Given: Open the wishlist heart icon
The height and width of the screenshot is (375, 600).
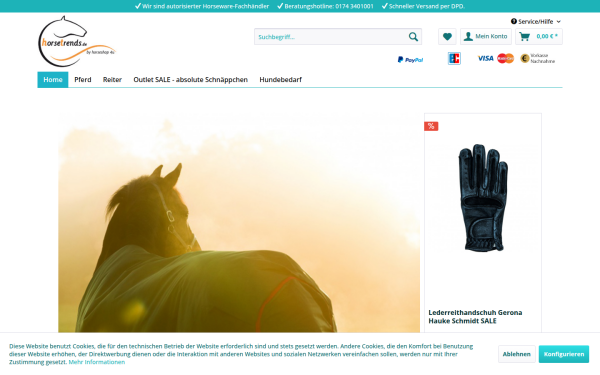Looking at the screenshot, I should coord(447,37).
